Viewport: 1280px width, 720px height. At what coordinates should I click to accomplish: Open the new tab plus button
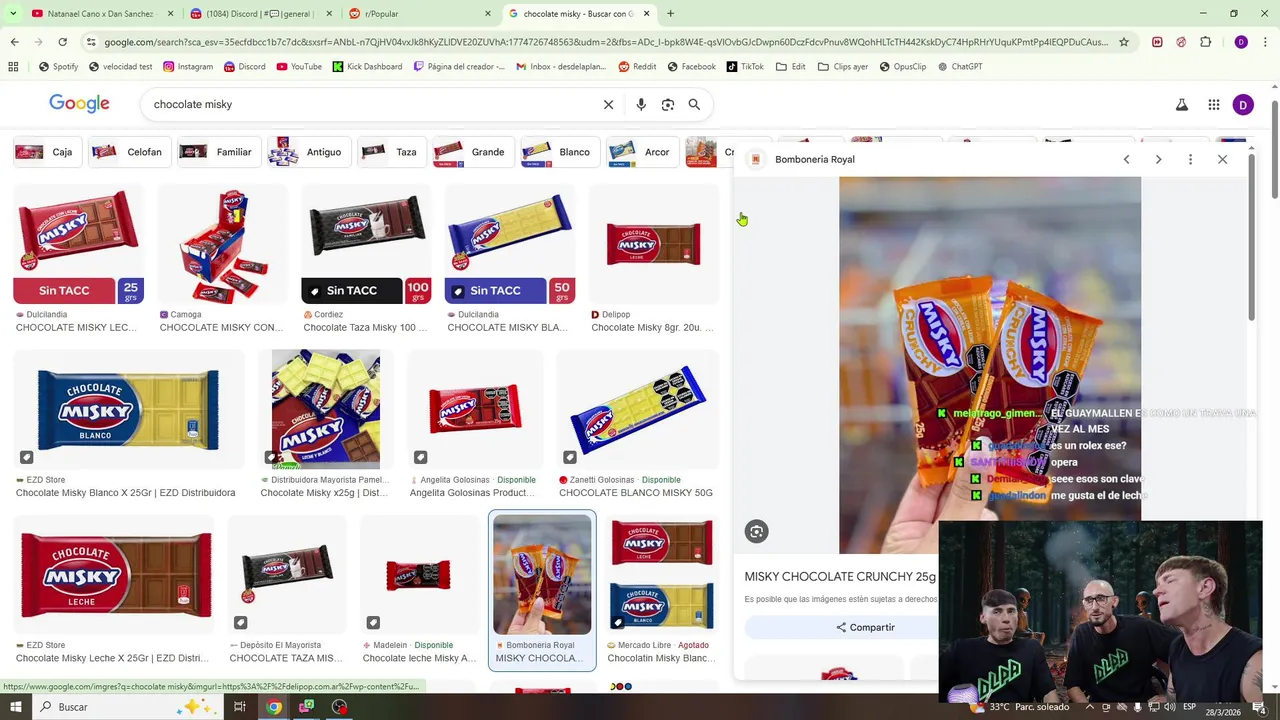(670, 14)
